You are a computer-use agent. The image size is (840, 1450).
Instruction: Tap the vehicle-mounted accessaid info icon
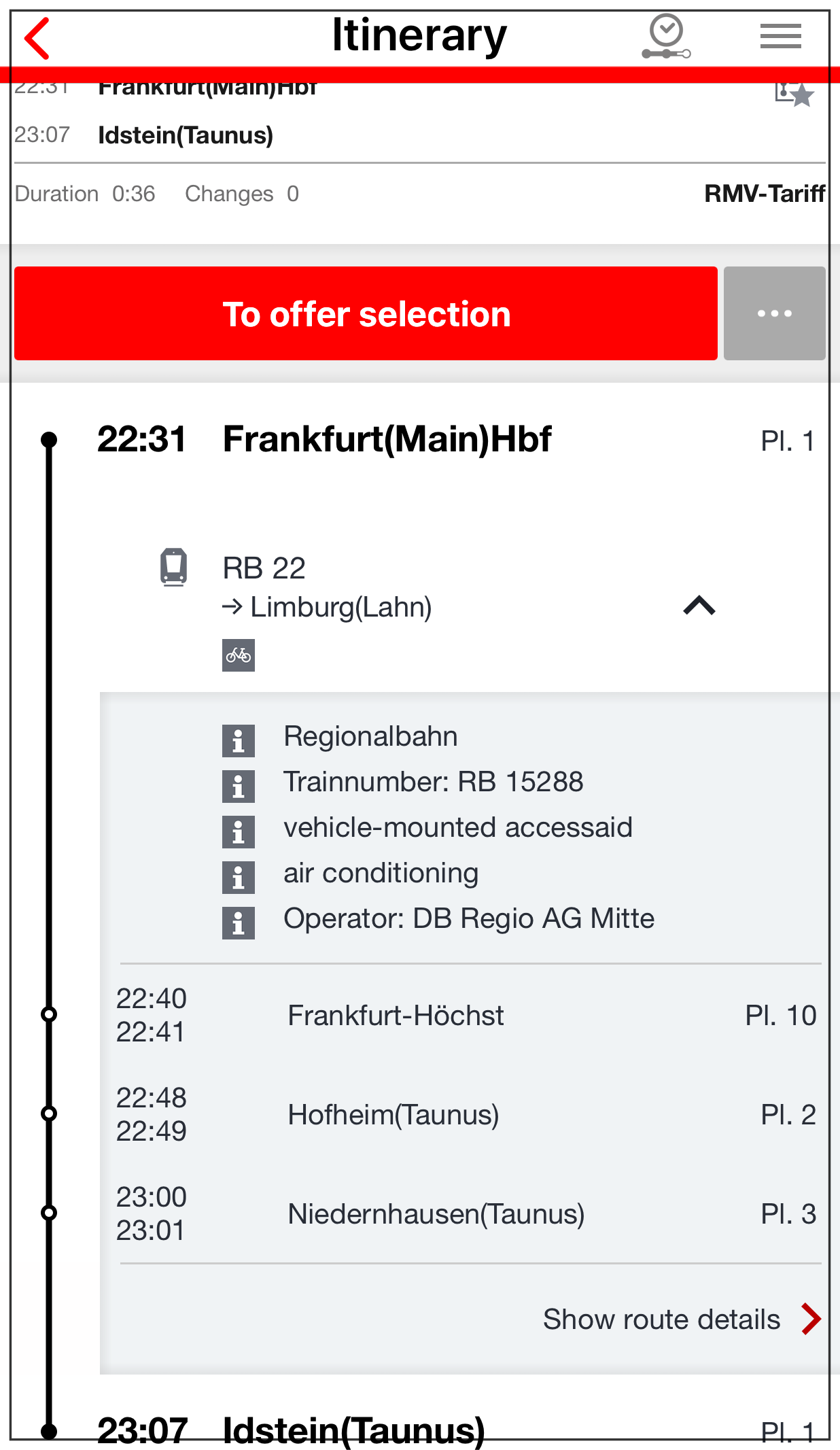click(239, 831)
